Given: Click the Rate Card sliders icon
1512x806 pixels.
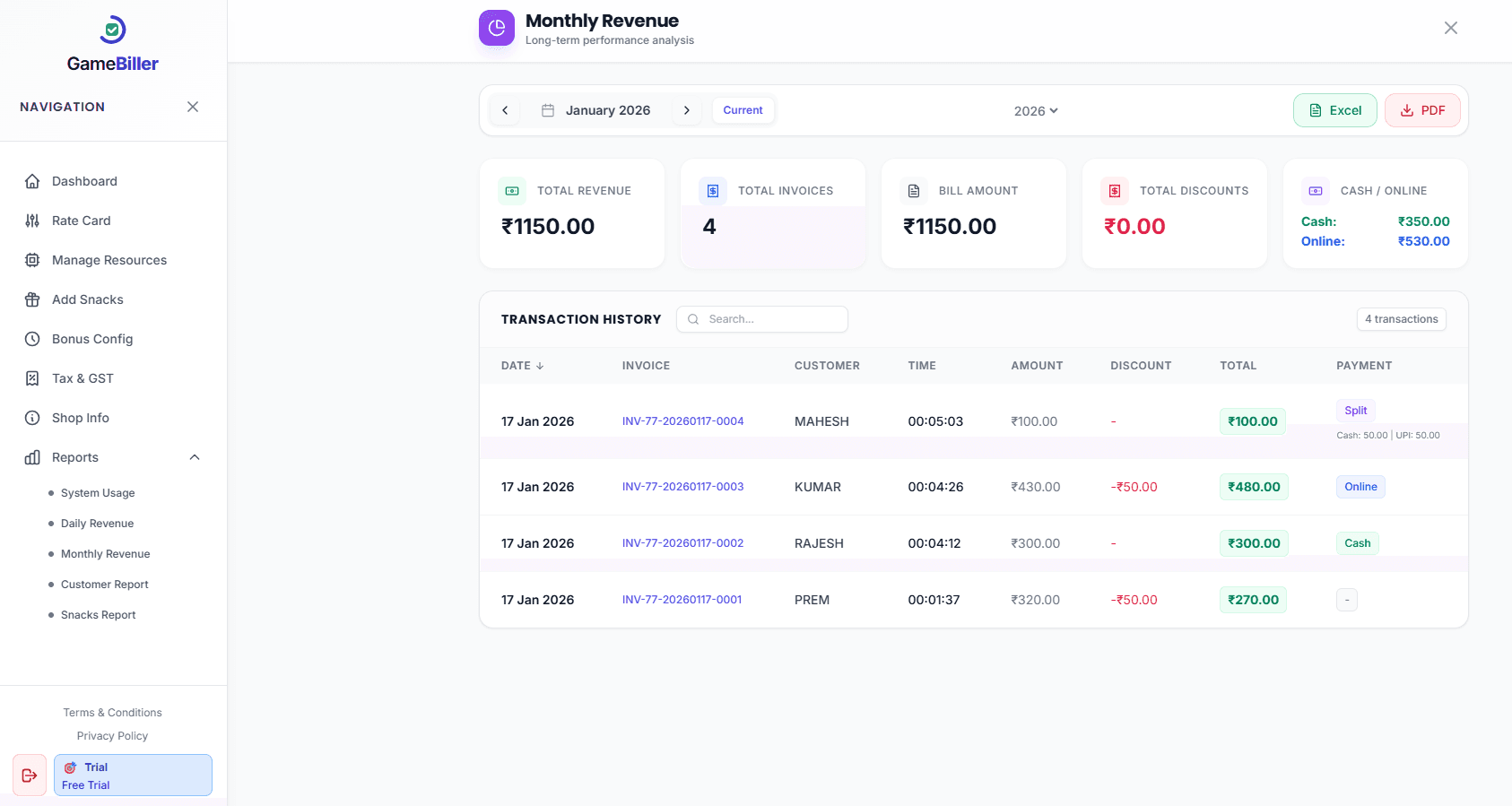Looking at the screenshot, I should tap(32, 221).
